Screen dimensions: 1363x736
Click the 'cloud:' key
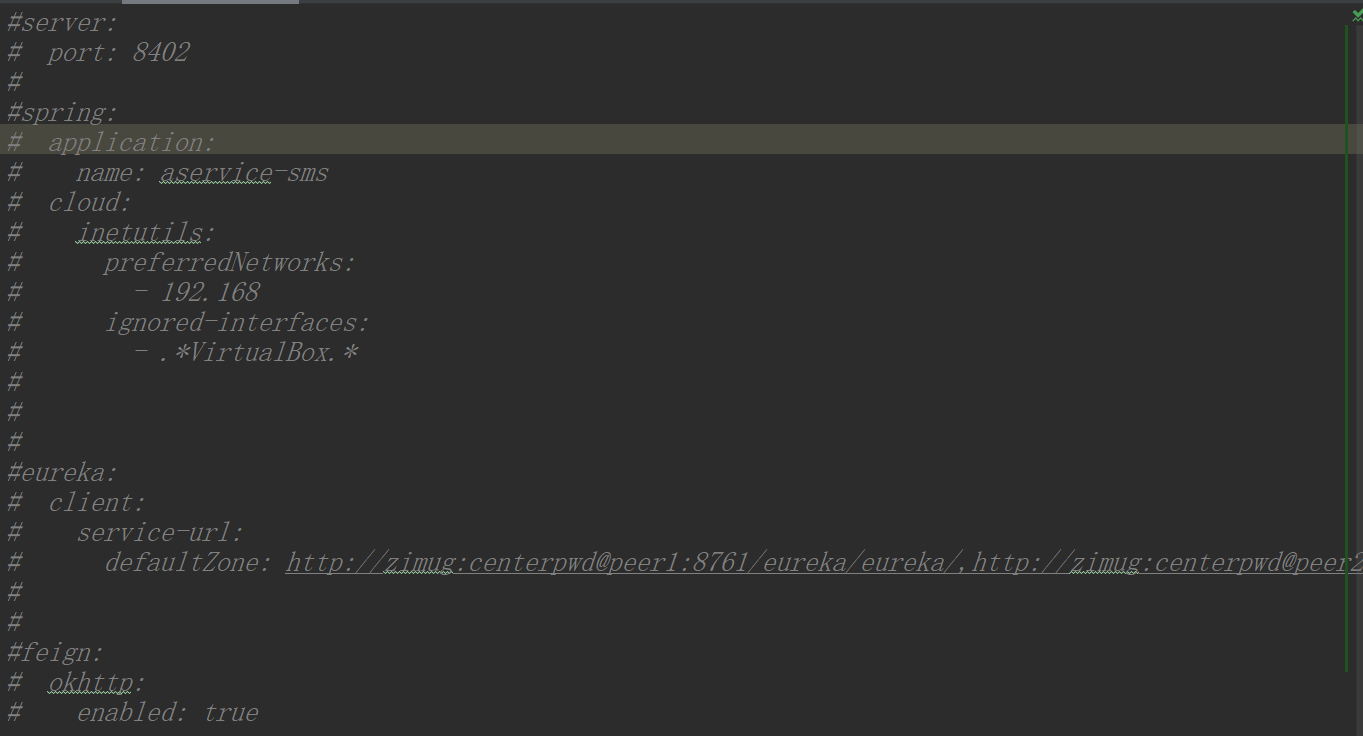[x=90, y=203]
